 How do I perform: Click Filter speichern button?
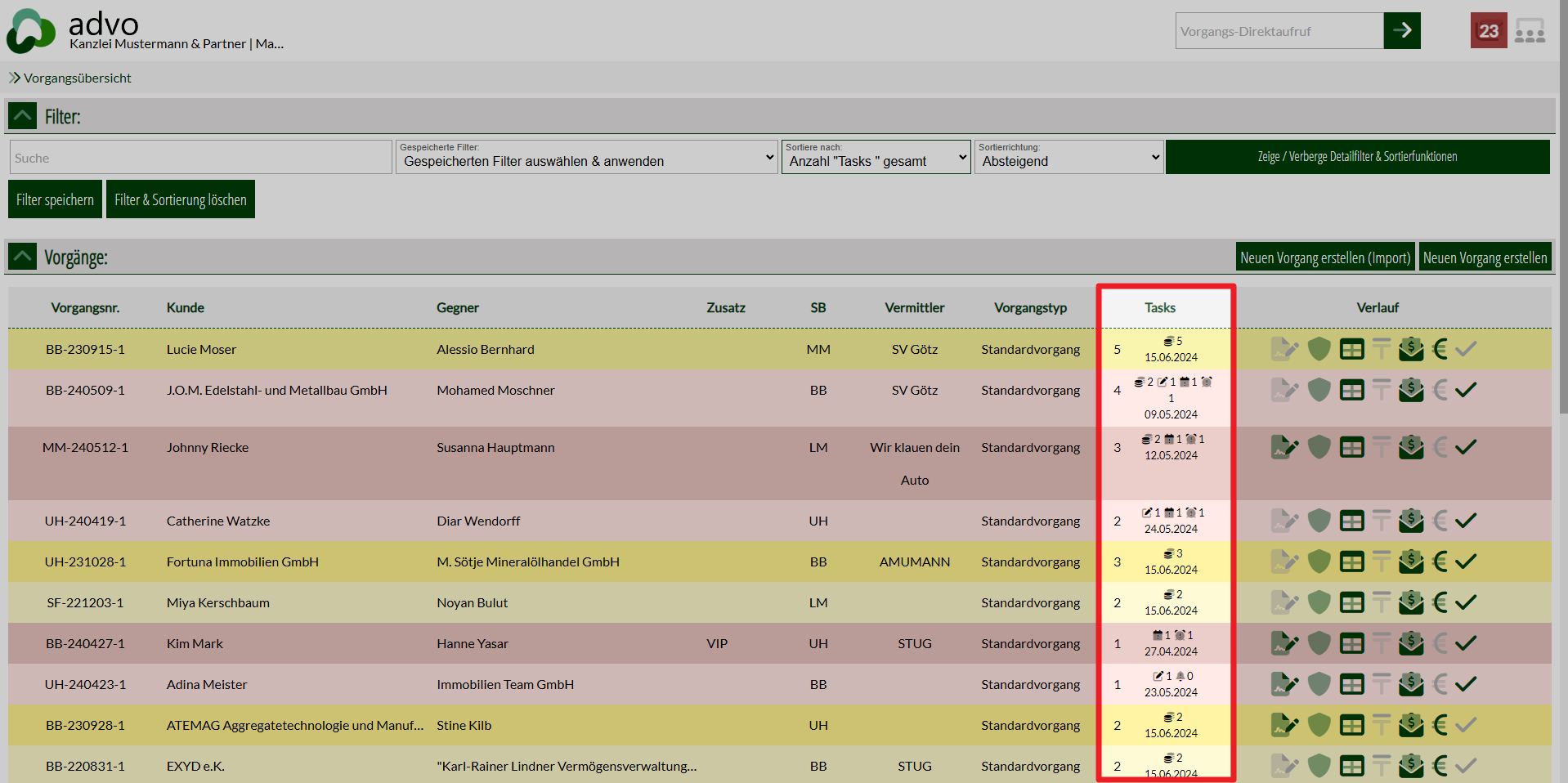55,199
